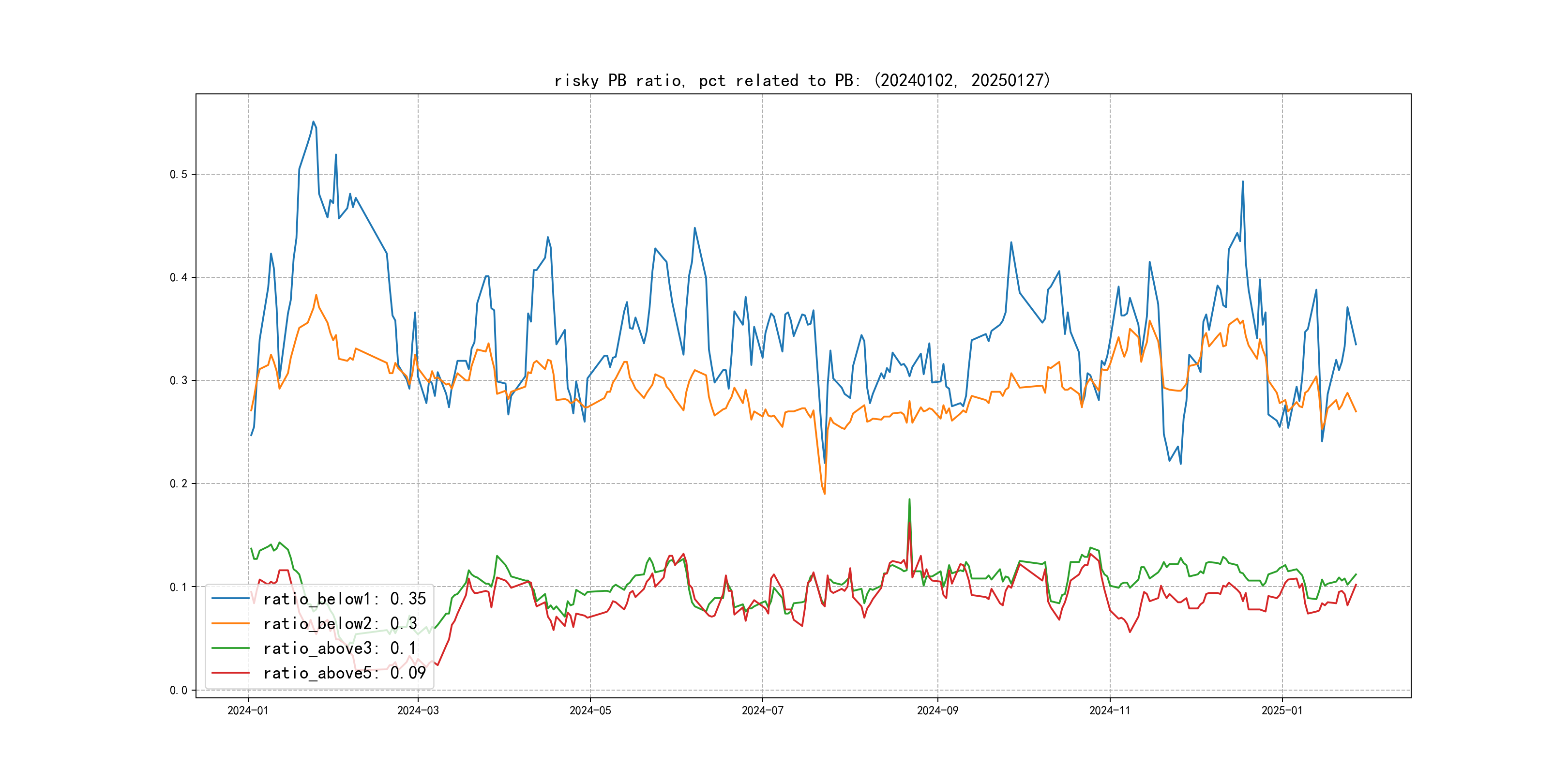Viewport: 1568px width, 784px height.
Task: Select the 'ratio_below2: 0.3' legend label
Action: 340,624
